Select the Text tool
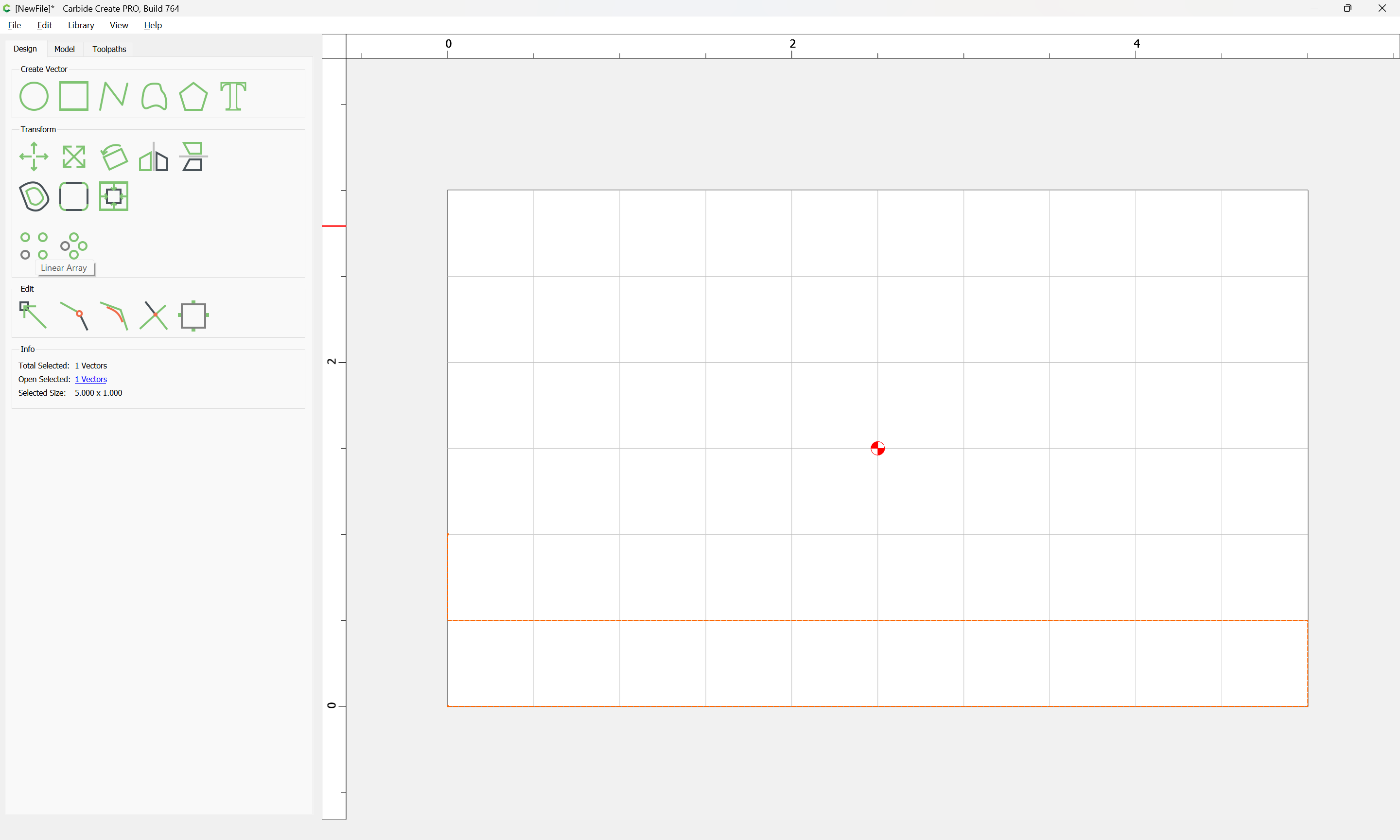 [233, 96]
